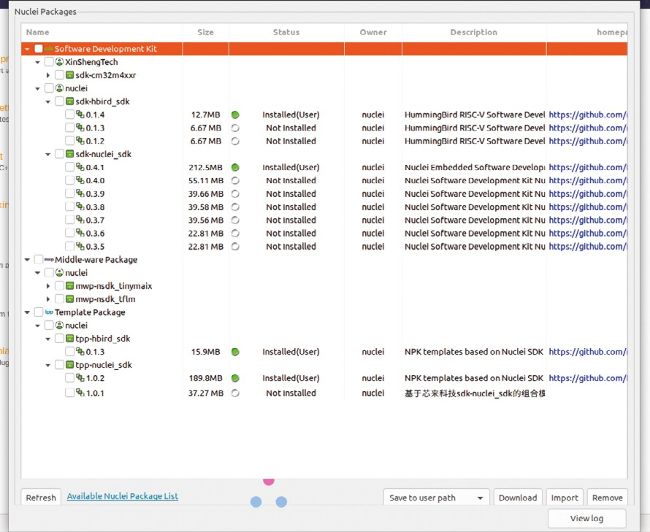Screen dimensions: 650x532
Task: Click the version icon beside 0.4.0
Action: [x=80, y=180]
